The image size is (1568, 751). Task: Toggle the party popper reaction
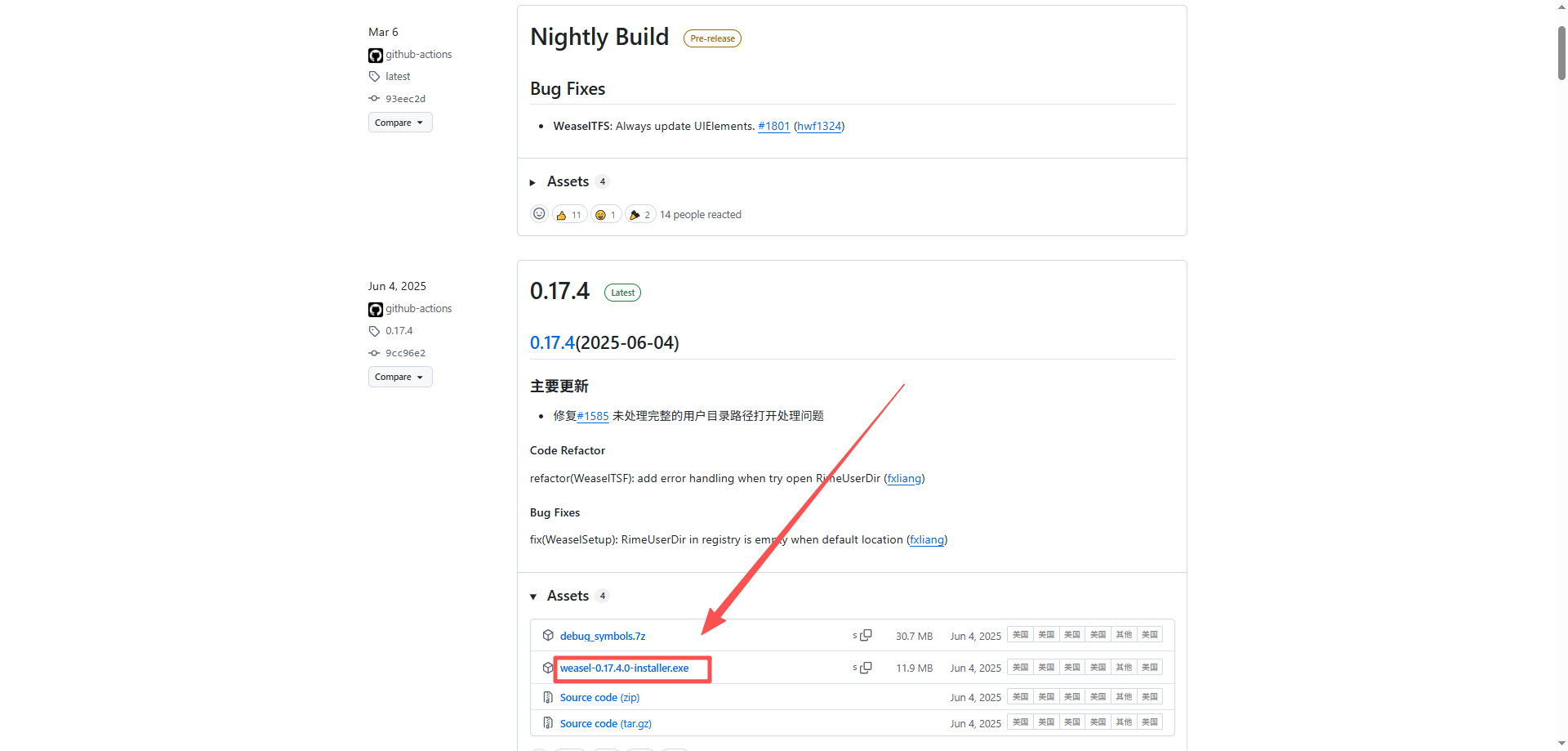click(640, 215)
